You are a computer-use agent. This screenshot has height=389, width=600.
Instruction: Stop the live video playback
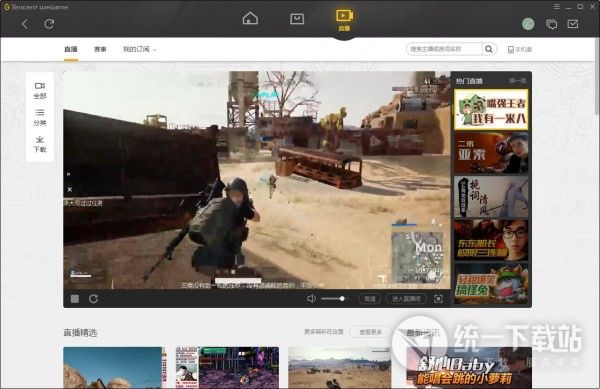[x=75, y=299]
